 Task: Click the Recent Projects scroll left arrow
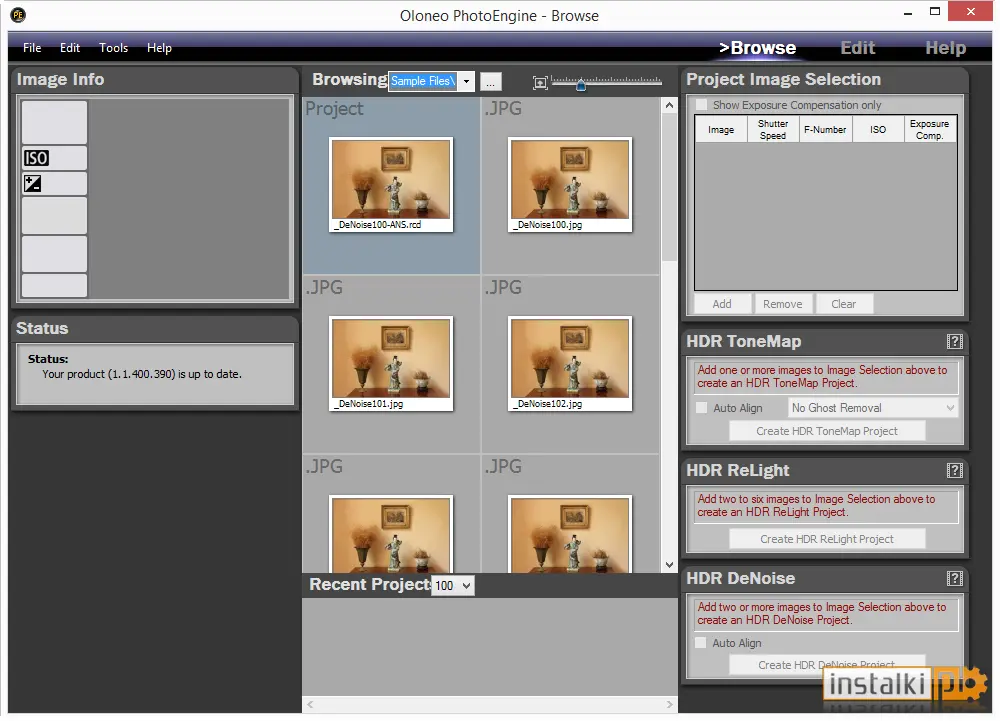click(311, 704)
